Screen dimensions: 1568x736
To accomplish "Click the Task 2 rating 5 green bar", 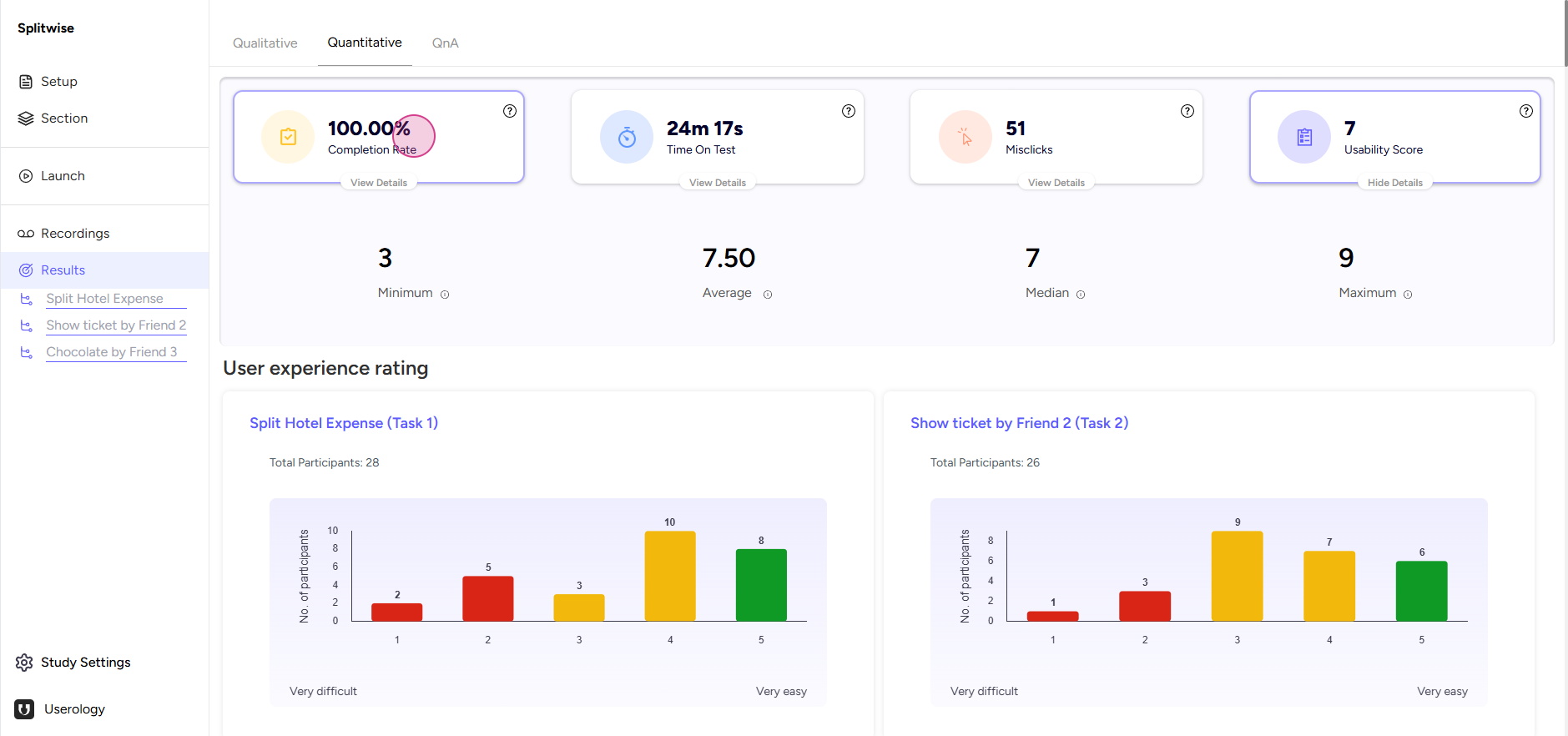I will 1422,591.
